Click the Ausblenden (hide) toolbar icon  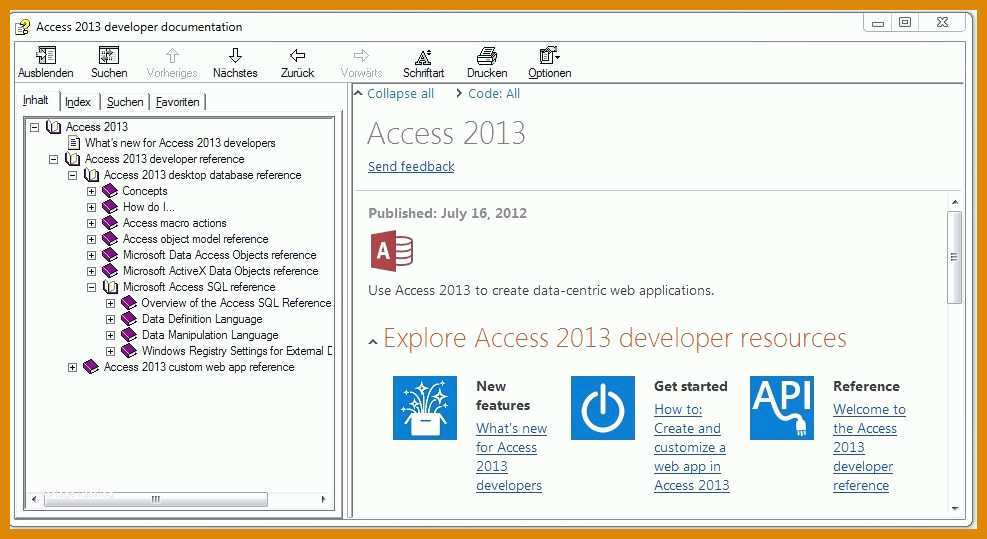coord(46,55)
